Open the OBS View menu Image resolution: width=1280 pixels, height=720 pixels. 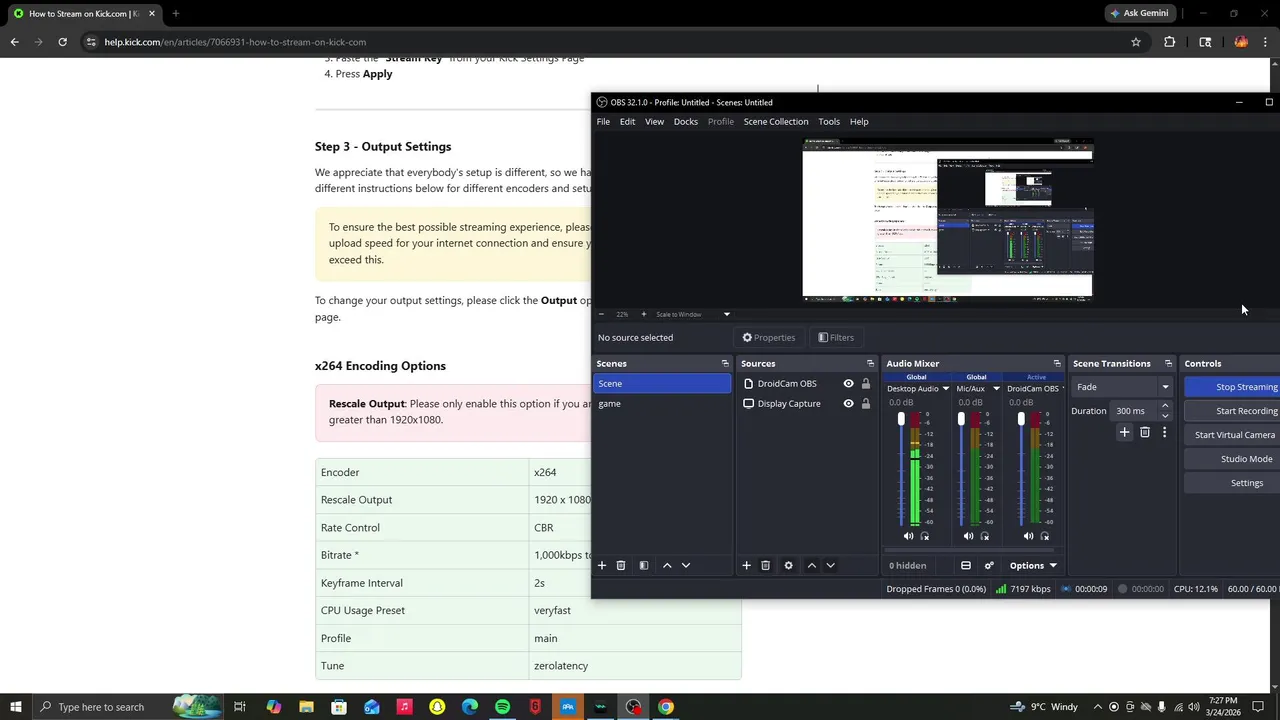[654, 122]
